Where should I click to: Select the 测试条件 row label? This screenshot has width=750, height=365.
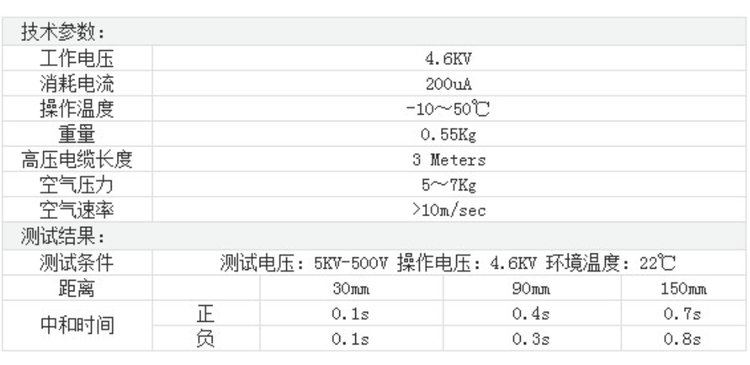(x=77, y=263)
